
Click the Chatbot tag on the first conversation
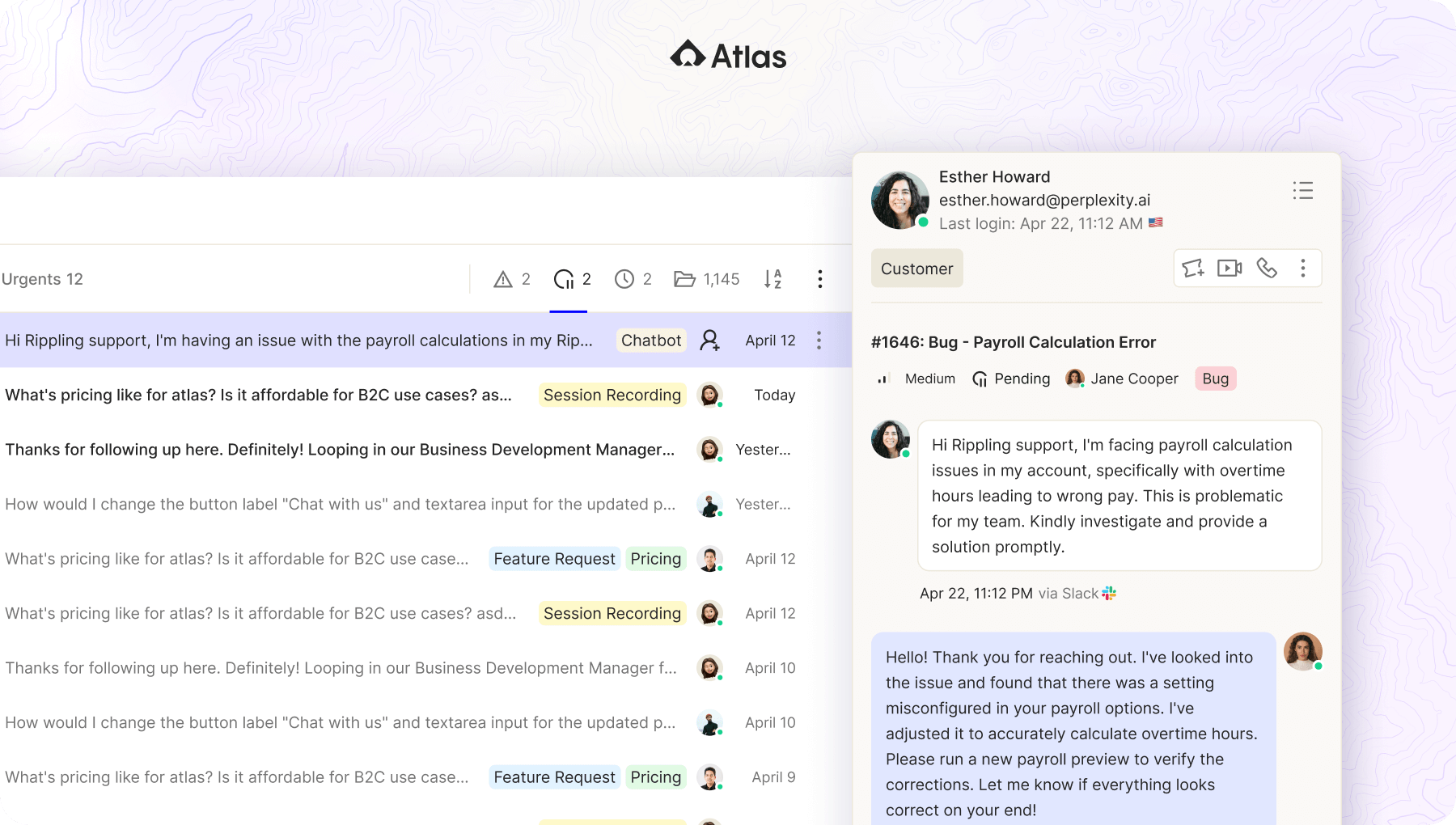pos(651,341)
